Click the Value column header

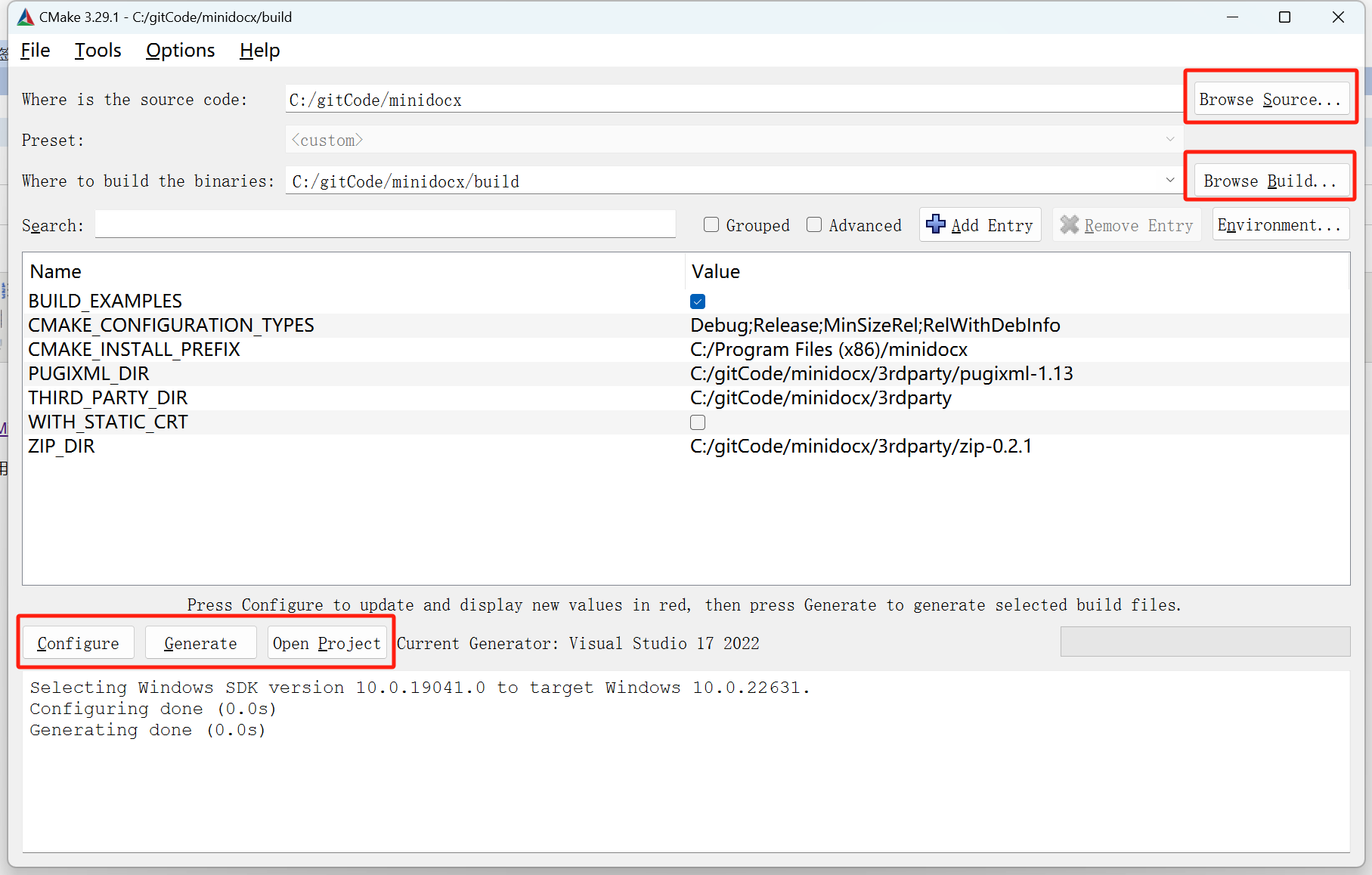click(x=716, y=271)
